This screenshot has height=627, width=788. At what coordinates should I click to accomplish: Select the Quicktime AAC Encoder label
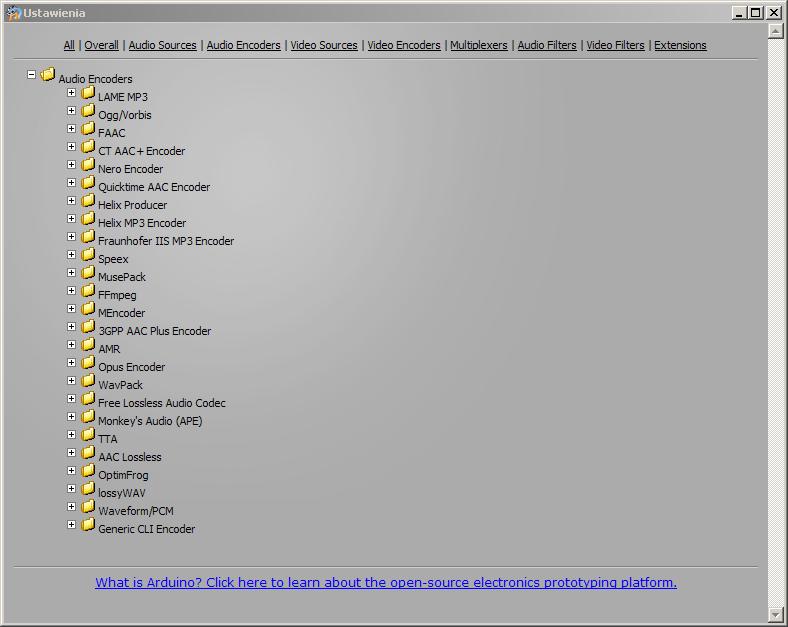pyautogui.click(x=154, y=187)
